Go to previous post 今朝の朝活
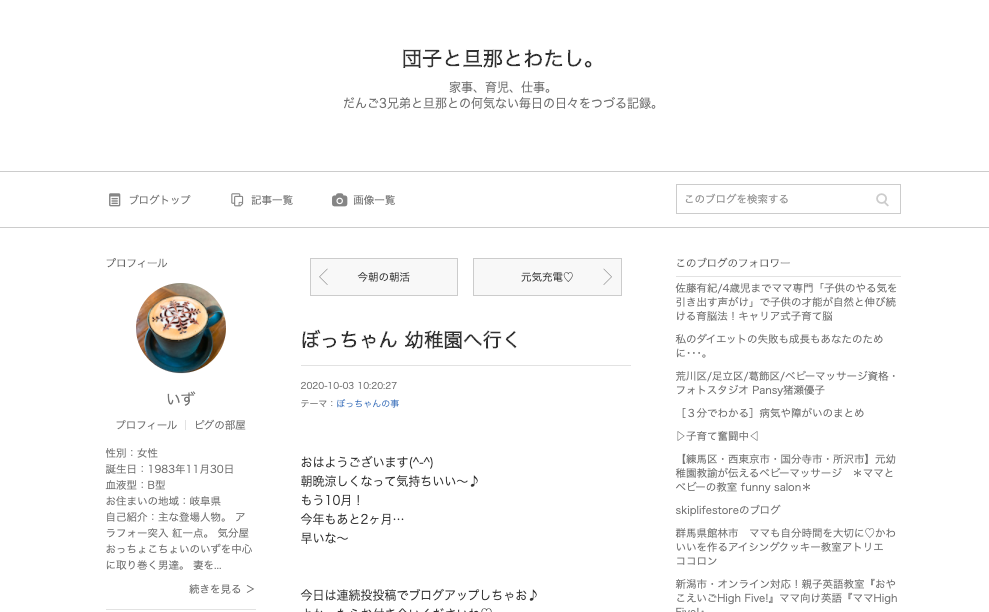The image size is (989, 612). coord(383,277)
